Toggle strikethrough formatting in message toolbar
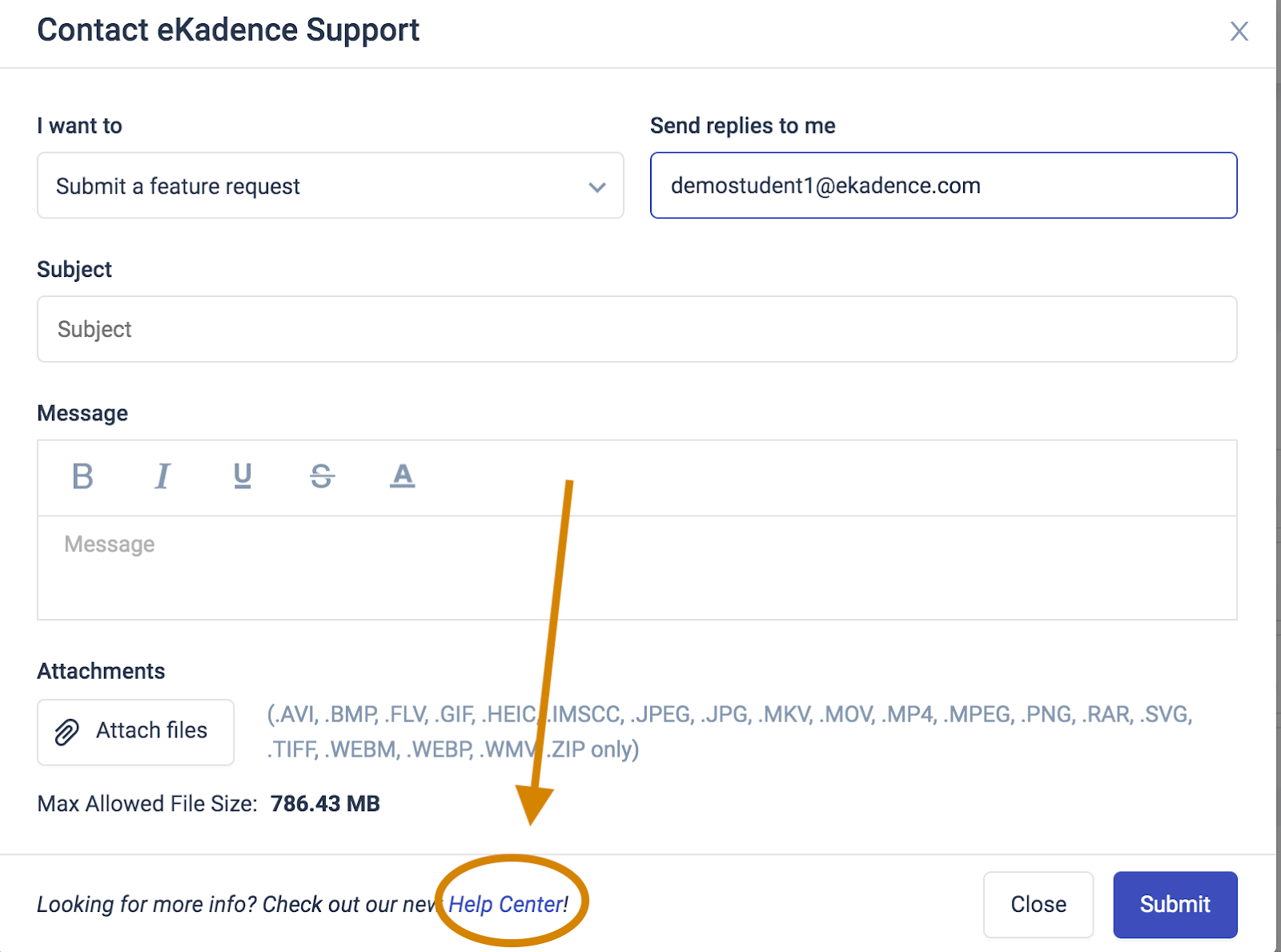 click(x=322, y=476)
